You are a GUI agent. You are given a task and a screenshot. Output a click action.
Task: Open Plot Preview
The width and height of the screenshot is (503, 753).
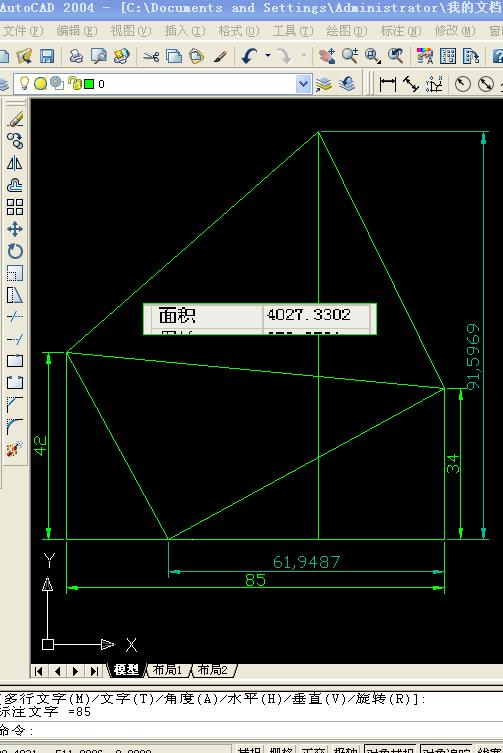click(99, 56)
